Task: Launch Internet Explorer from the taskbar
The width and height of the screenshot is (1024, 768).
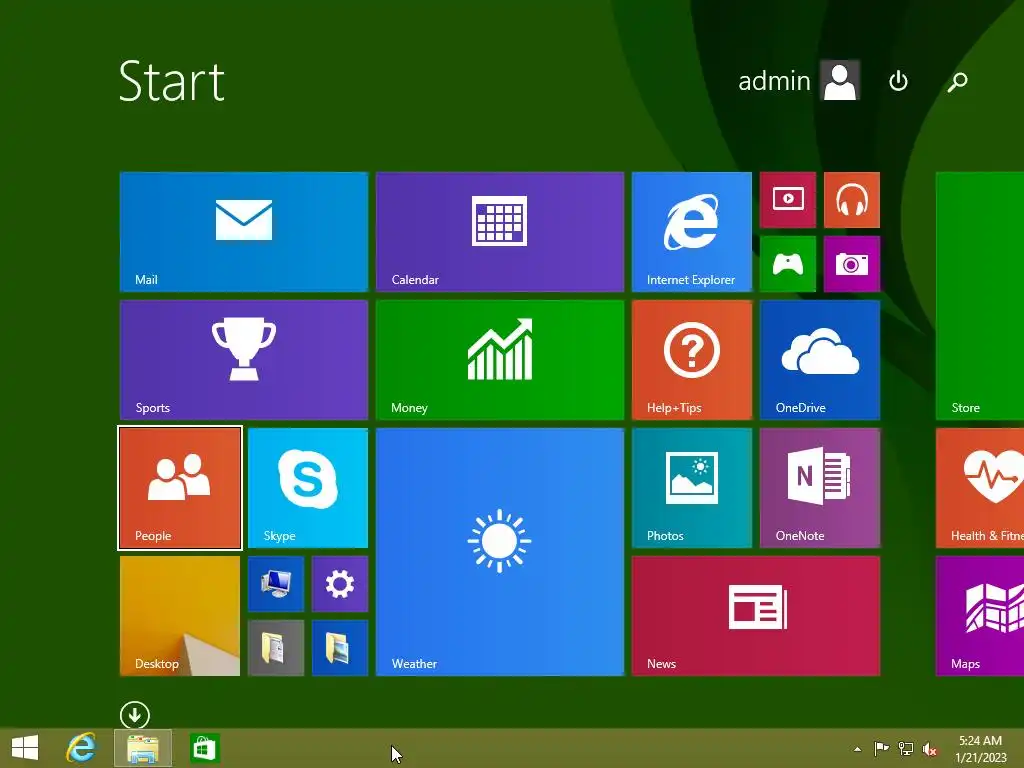Action: point(81,748)
